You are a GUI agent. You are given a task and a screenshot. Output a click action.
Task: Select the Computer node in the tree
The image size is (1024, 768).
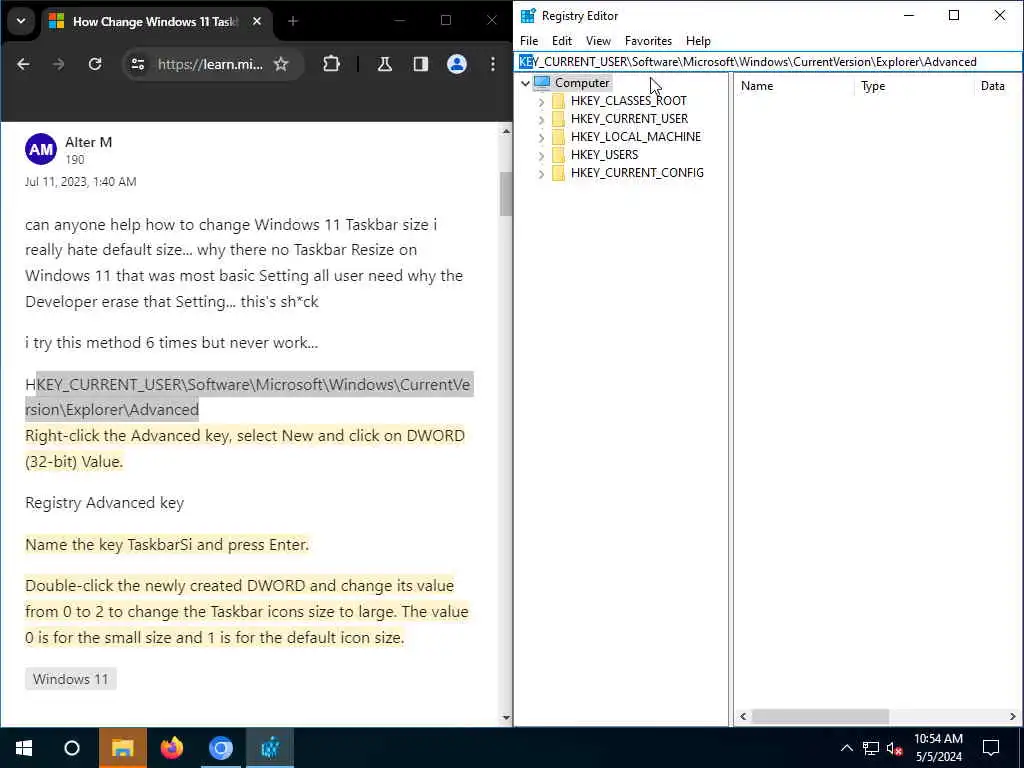(x=582, y=83)
